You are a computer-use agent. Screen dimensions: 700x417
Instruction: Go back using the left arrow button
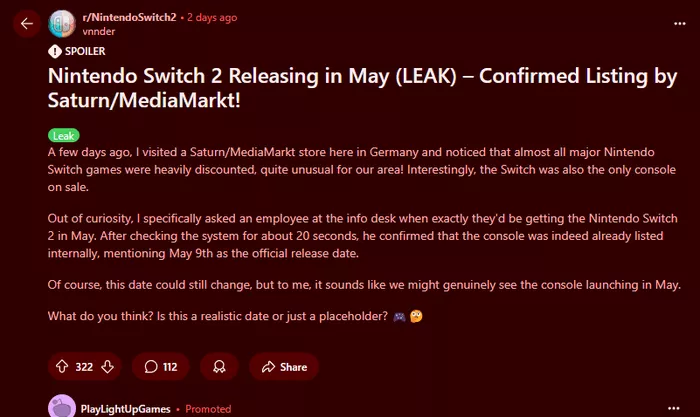27,23
